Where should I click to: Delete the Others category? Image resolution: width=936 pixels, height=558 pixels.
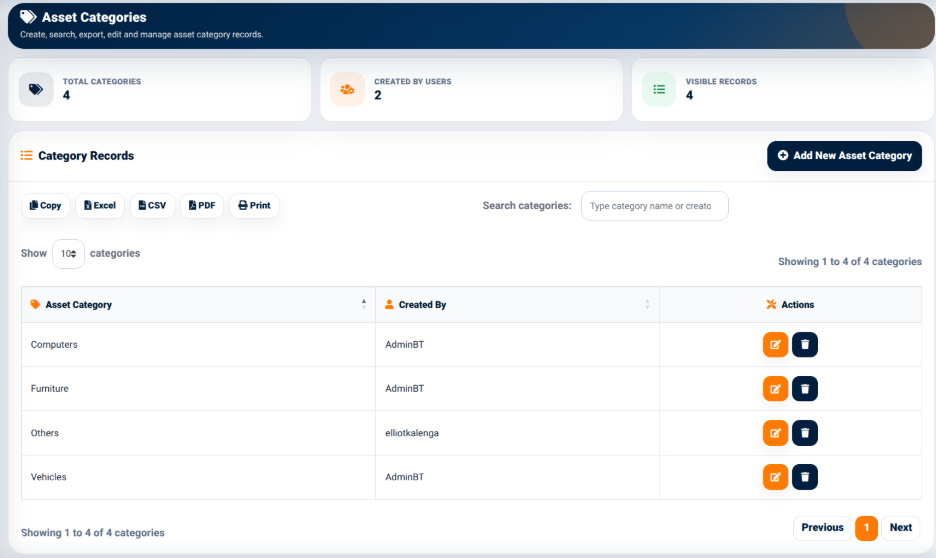pos(805,433)
